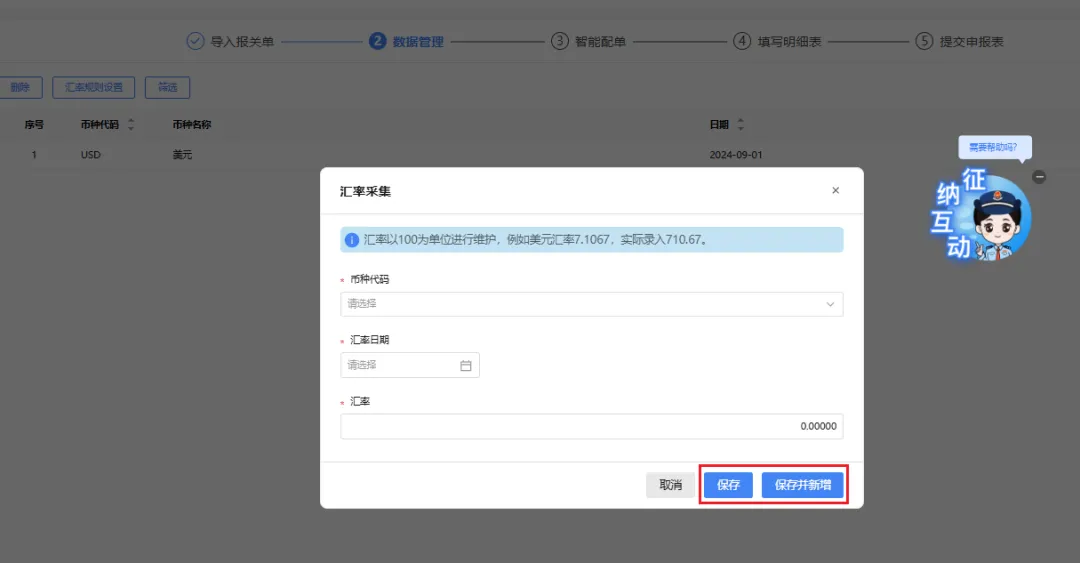The height and width of the screenshot is (563, 1080).
Task: Click the 序号 column header
Action: [x=34, y=125]
